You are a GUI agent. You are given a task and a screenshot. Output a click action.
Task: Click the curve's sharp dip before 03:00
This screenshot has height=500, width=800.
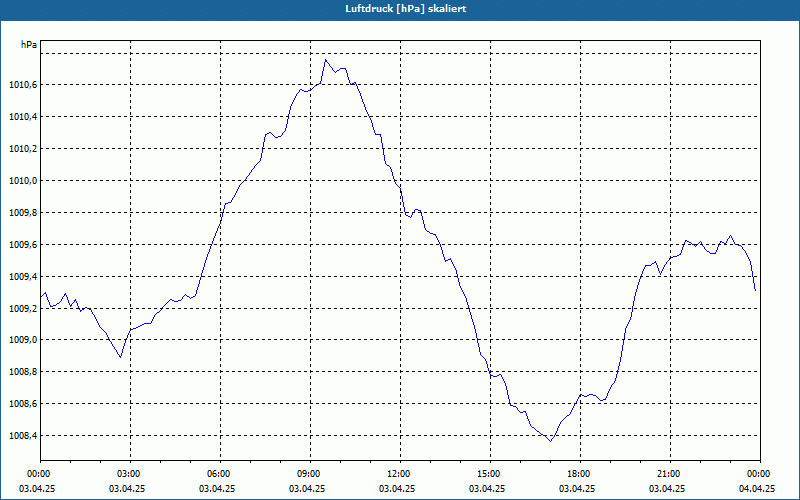pos(120,357)
